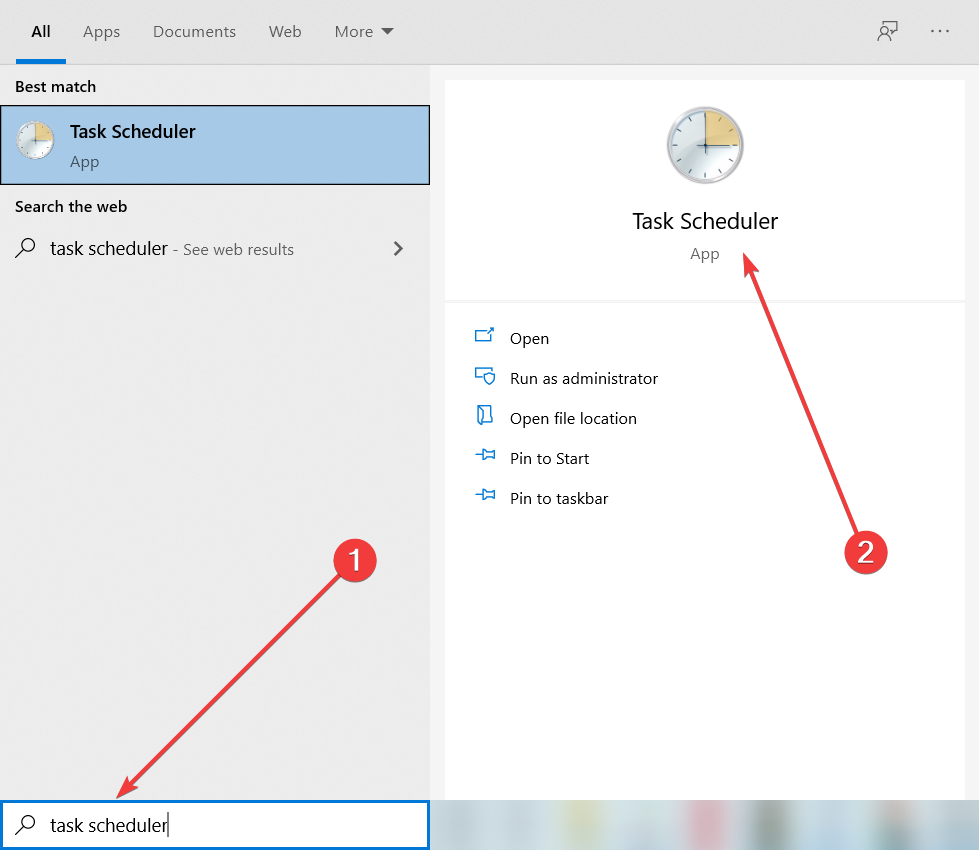
Task: Click the Pin to taskbar pin icon
Action: click(x=485, y=495)
